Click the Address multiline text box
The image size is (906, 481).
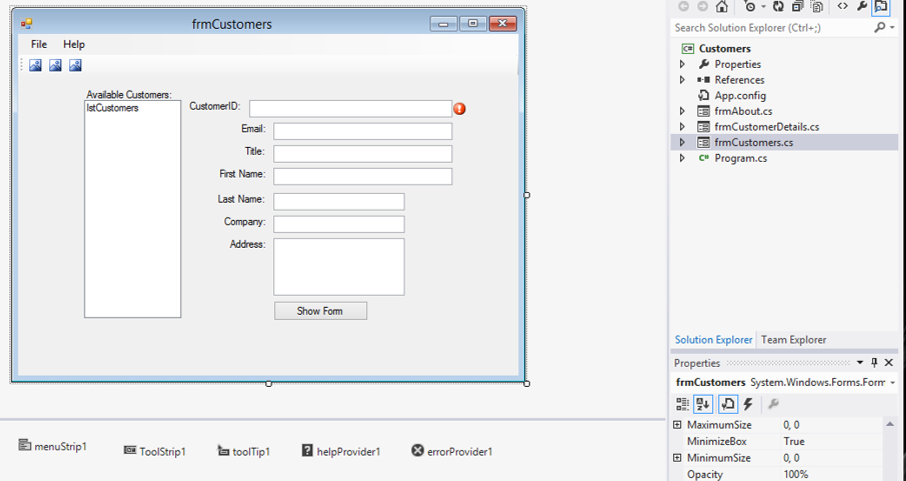coord(339,267)
